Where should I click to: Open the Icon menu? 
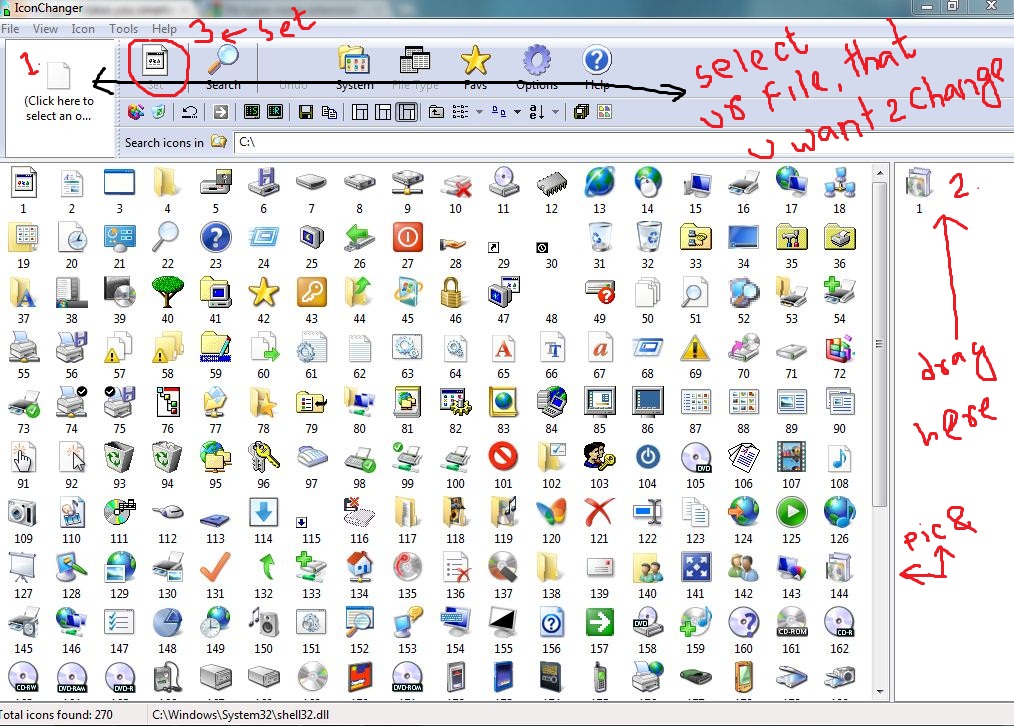pyautogui.click(x=83, y=28)
